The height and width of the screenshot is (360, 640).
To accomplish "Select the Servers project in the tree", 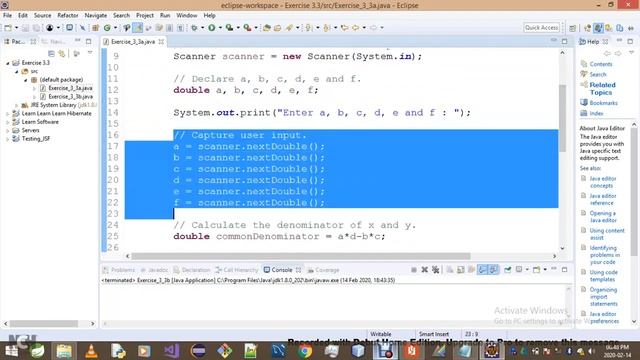I will [30, 131].
